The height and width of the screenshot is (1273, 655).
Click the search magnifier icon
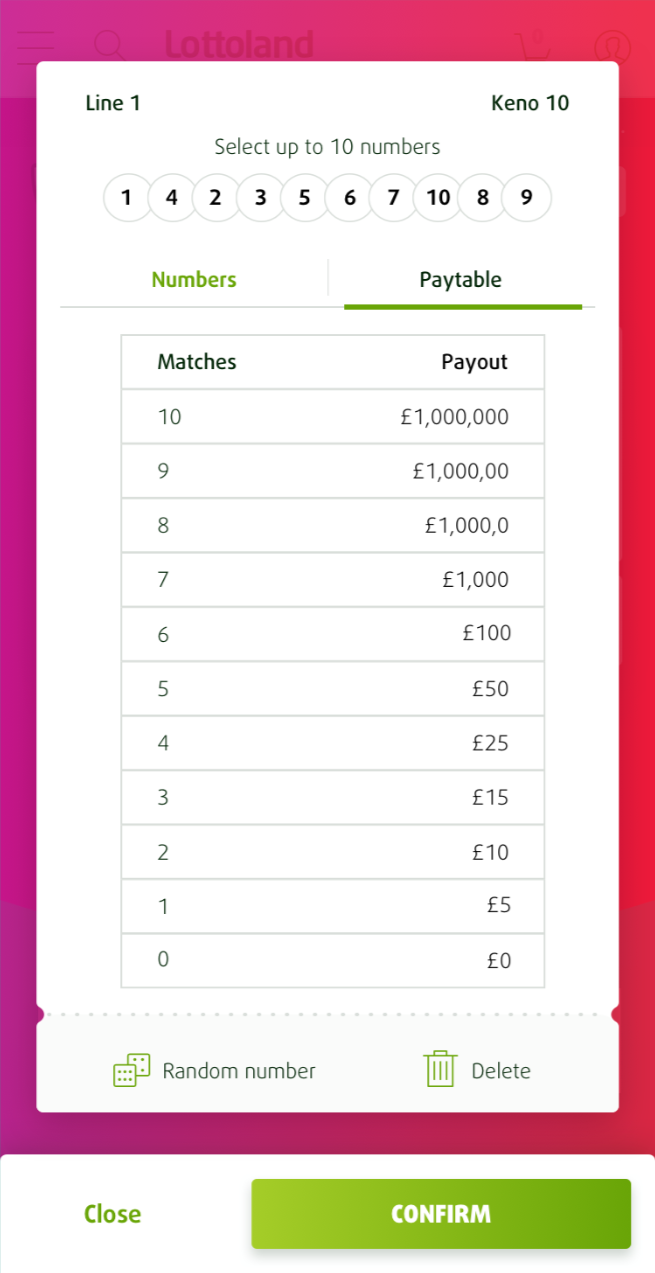[109, 46]
